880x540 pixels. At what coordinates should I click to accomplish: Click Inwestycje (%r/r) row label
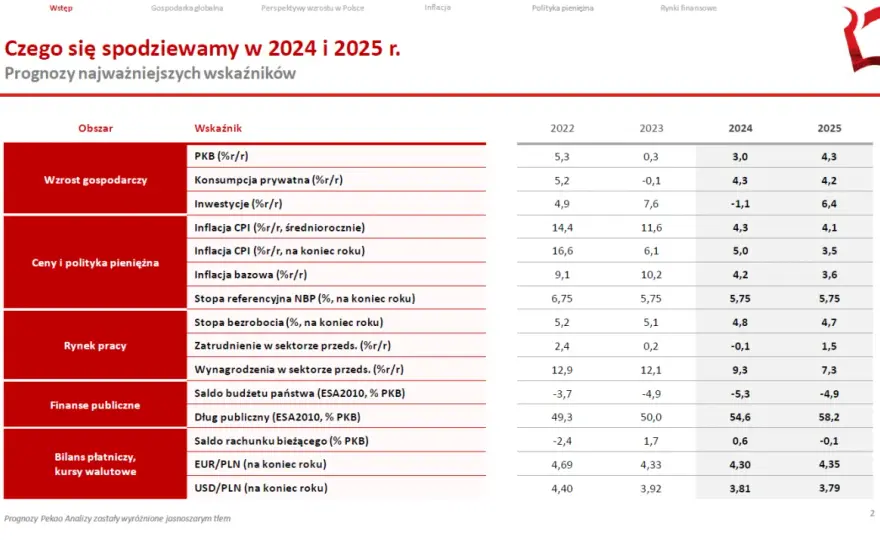click(x=238, y=203)
